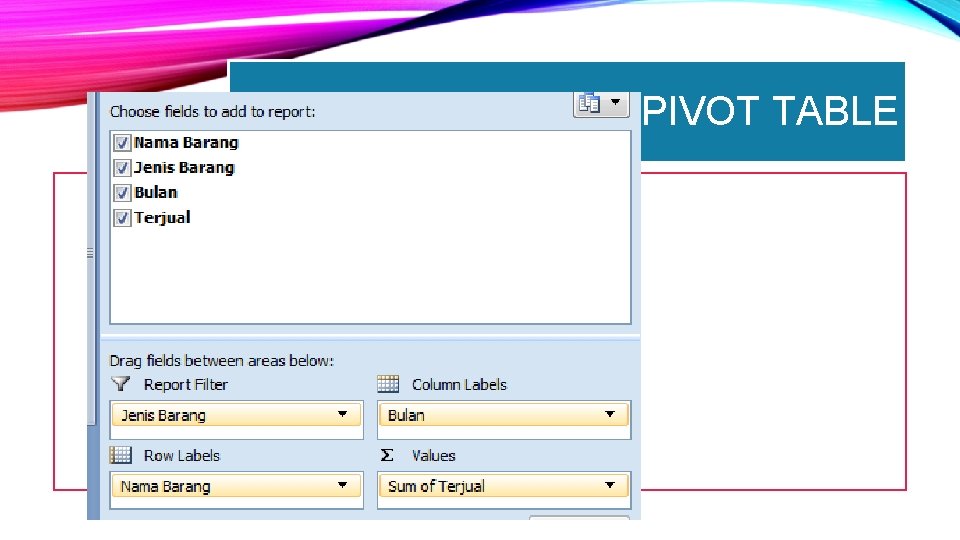Viewport: 960px width, 540px height.
Task: Select the Jenis Barang field name text
Action: 184,168
